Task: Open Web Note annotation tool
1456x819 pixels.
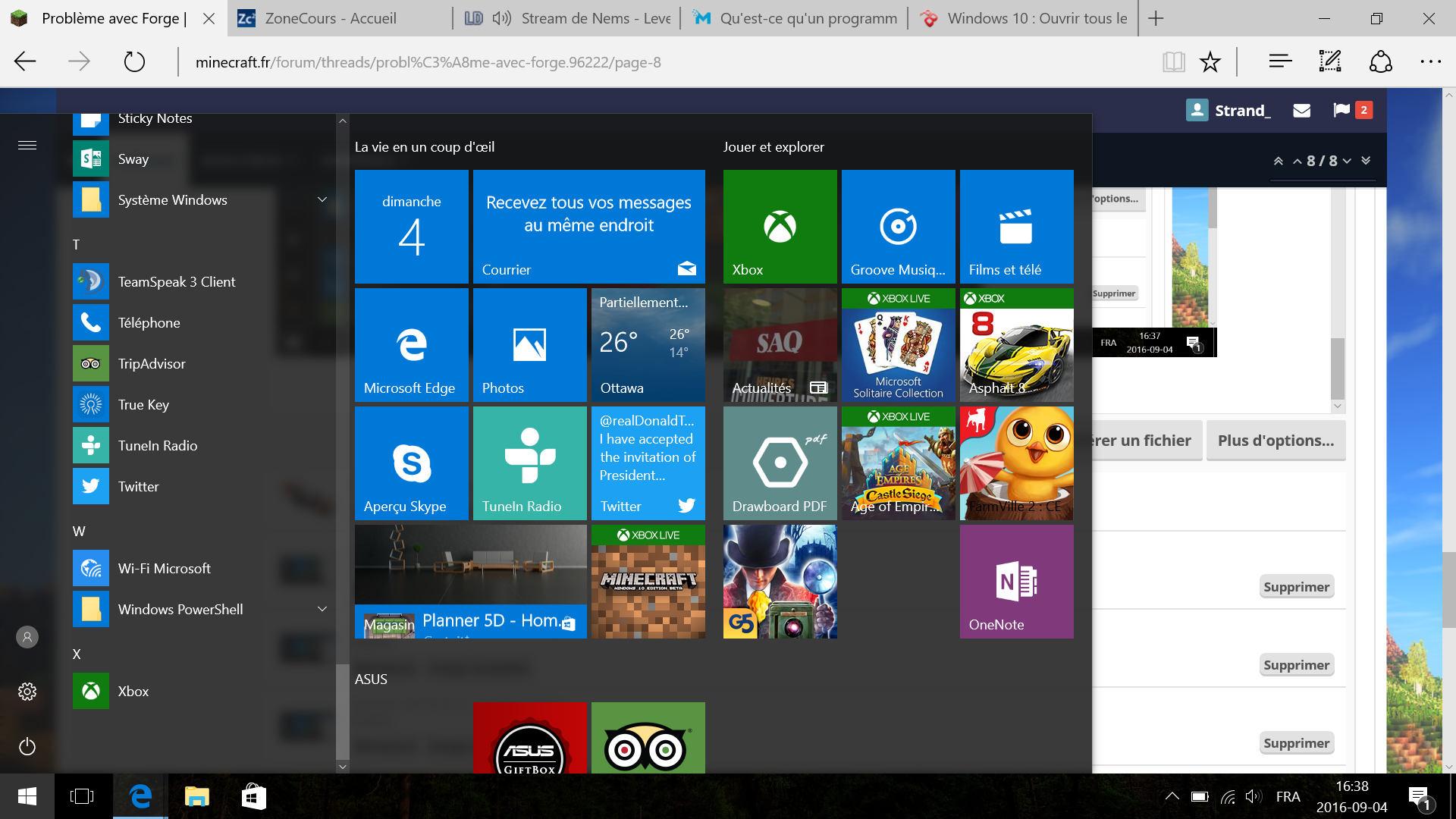Action: tap(1330, 62)
